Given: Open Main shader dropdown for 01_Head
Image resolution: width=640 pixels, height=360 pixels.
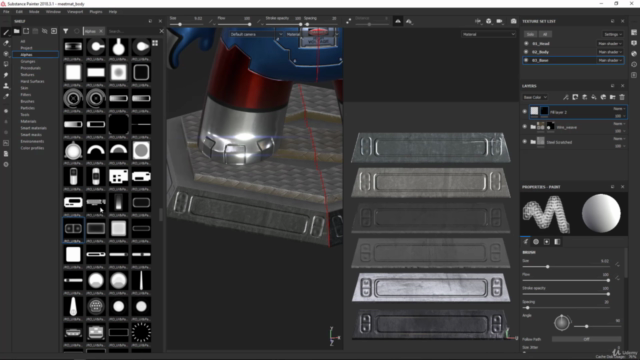Looking at the screenshot, I should [610, 43].
